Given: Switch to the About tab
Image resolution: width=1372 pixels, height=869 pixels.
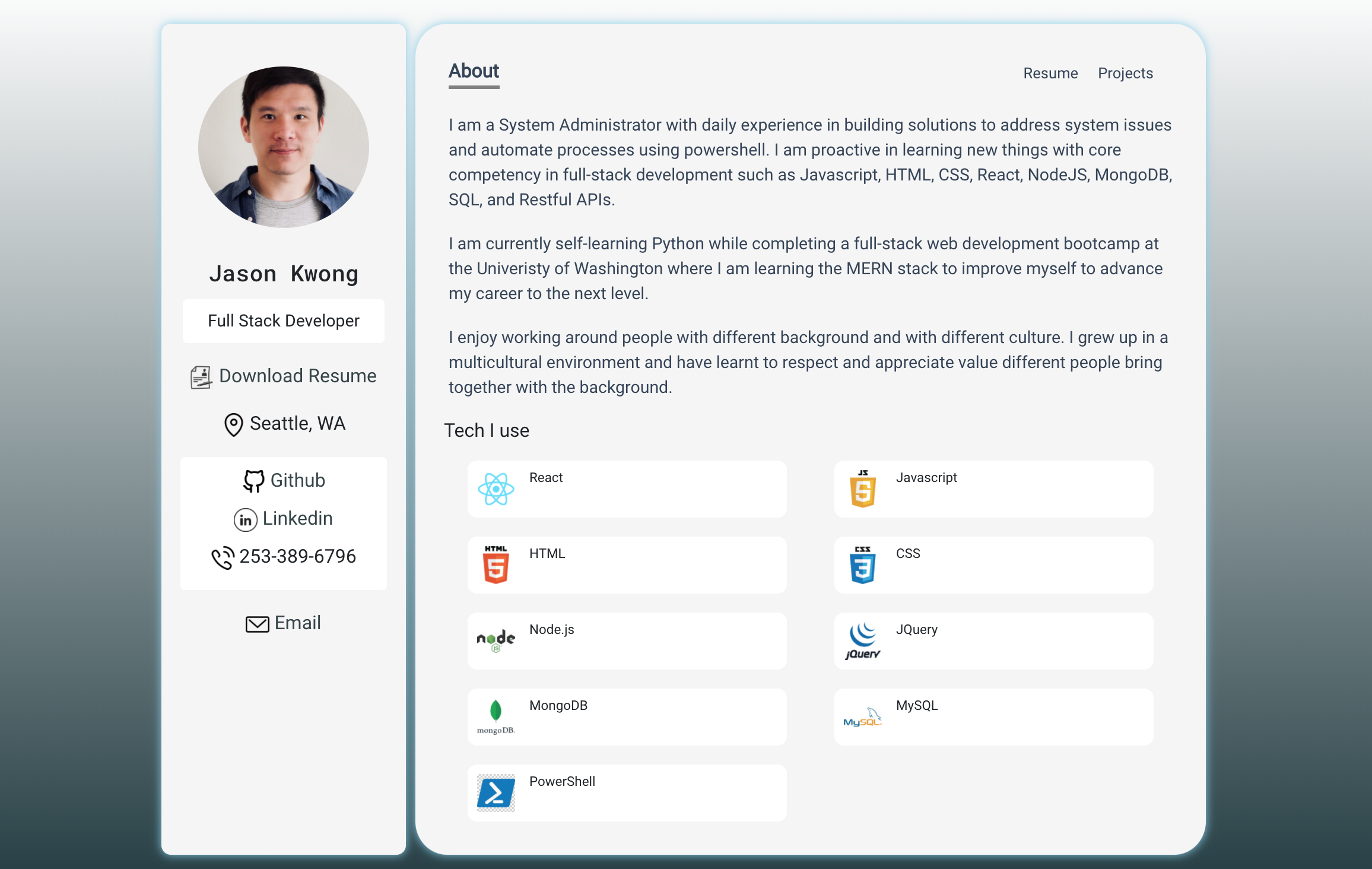Looking at the screenshot, I should [474, 72].
